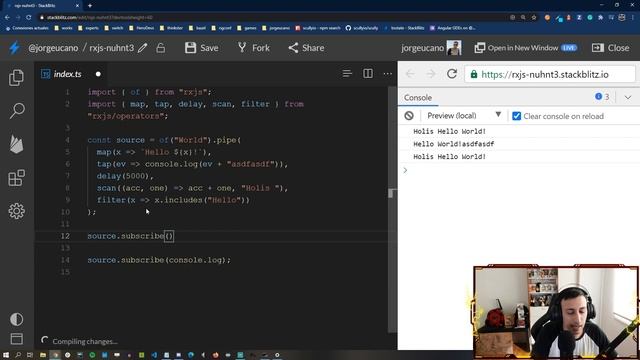Click the unsaved dot on index.ts tab

[x=98, y=74]
